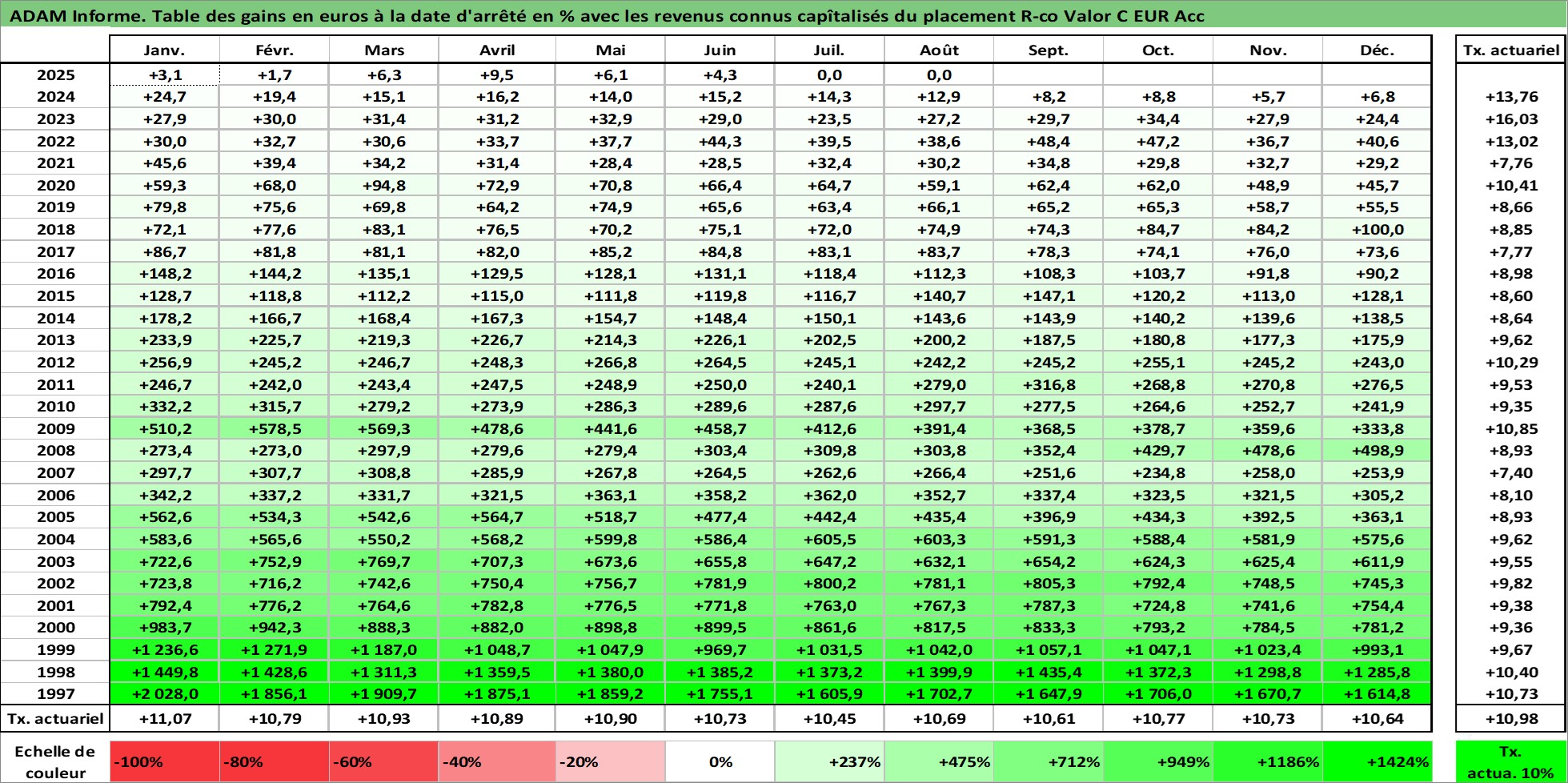Click the +578,5 cell in Févr. 2009
Viewport: 1568px width, 783px height.
275,429
